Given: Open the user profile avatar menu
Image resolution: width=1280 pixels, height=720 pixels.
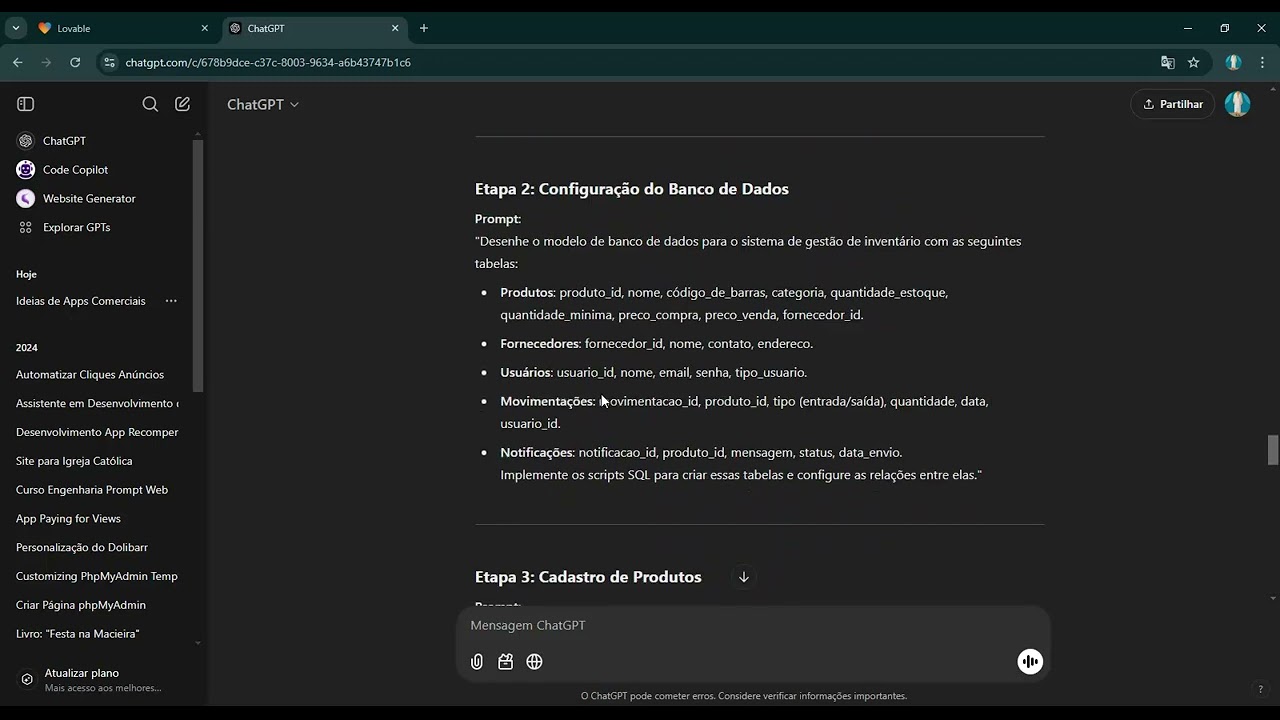Looking at the screenshot, I should click(1238, 104).
